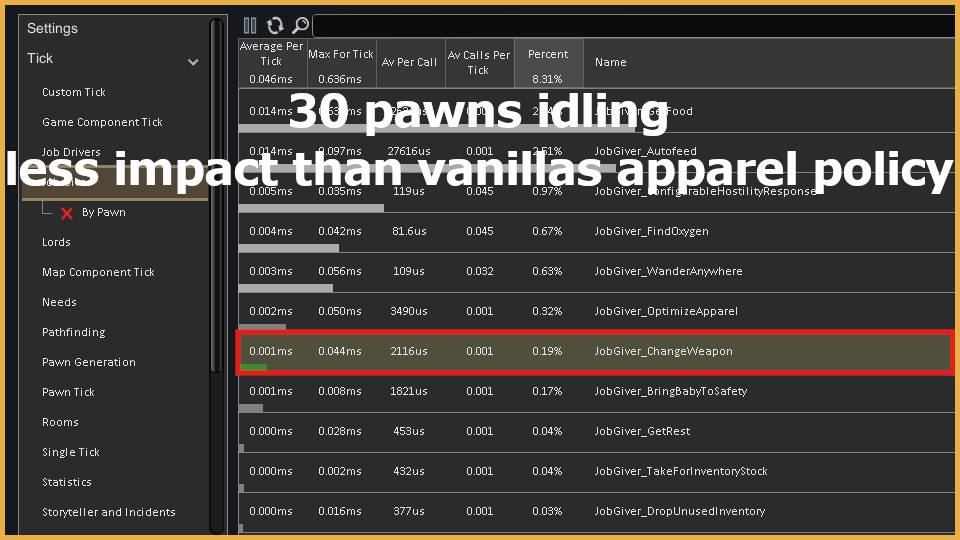
Task: Select JobGiver_FindOxygen row
Action: 596,231
